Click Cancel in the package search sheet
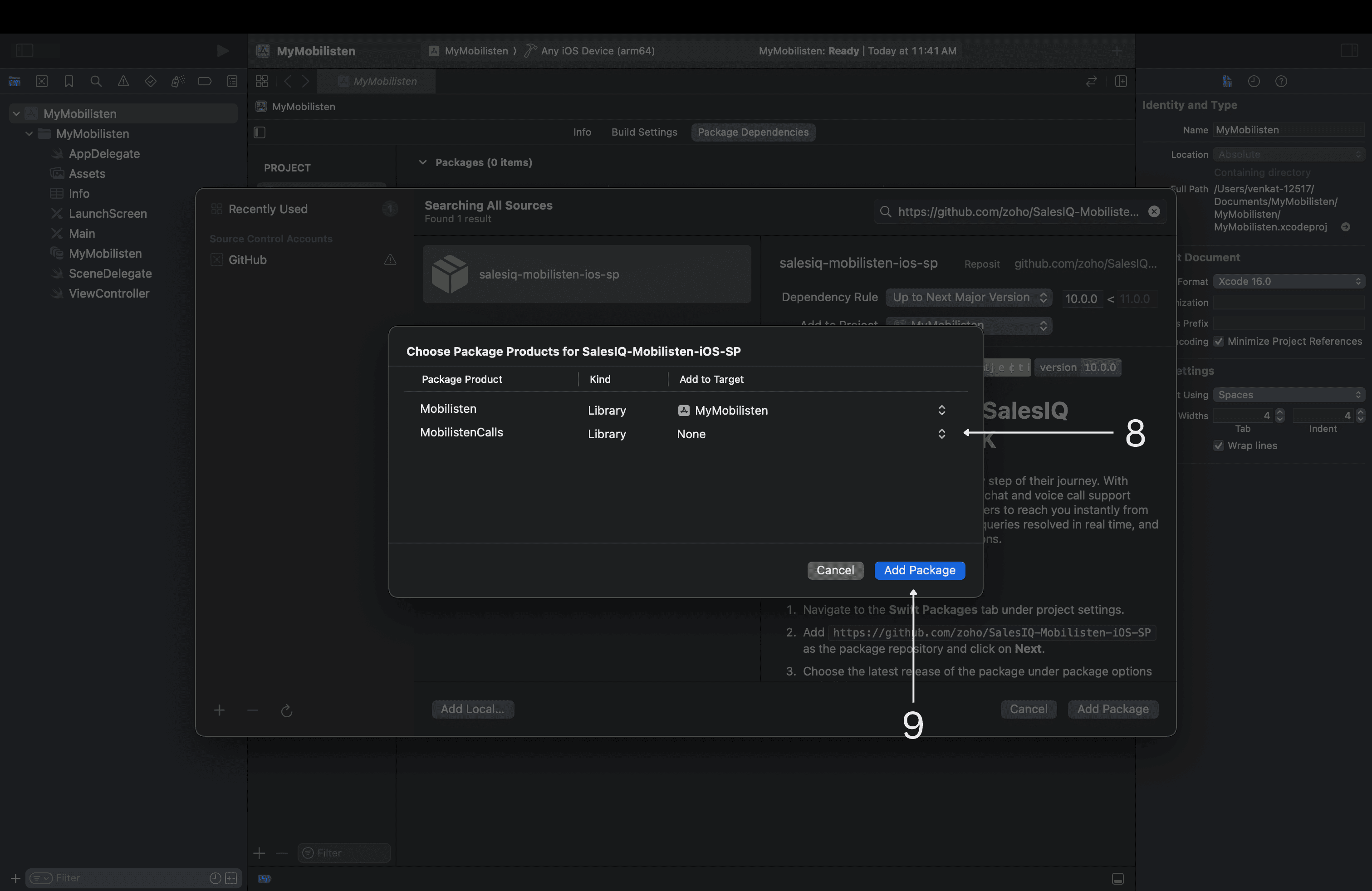Viewport: 1372px width, 891px height. point(1029,710)
